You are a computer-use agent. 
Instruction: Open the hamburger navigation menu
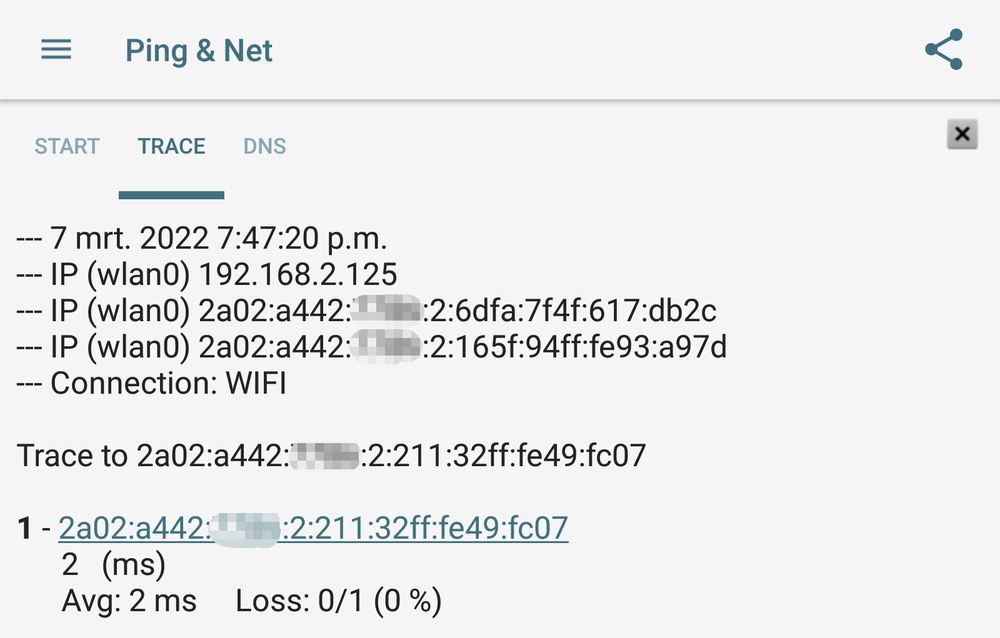click(56, 50)
